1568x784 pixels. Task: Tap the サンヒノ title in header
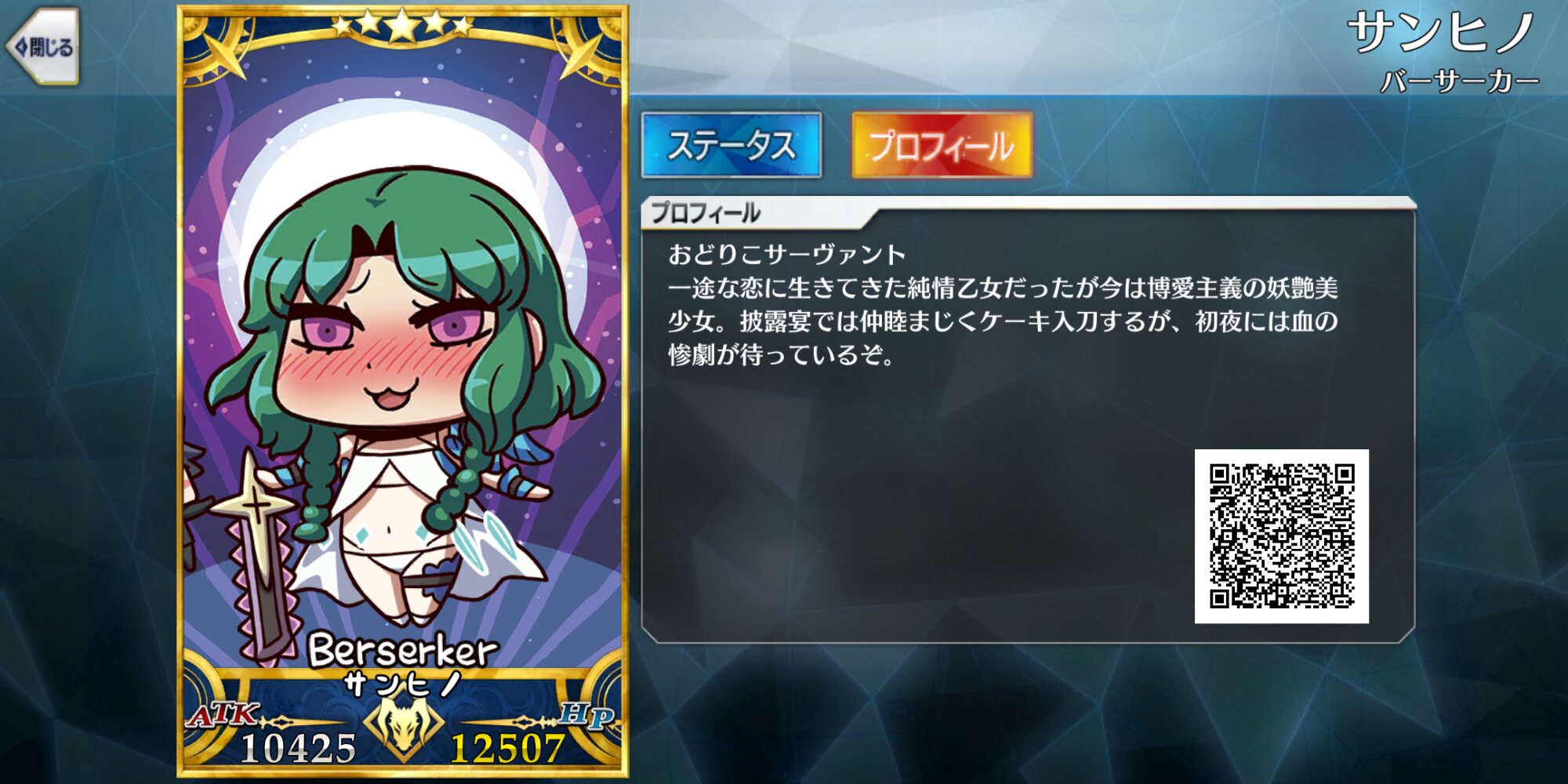[x=1442, y=34]
